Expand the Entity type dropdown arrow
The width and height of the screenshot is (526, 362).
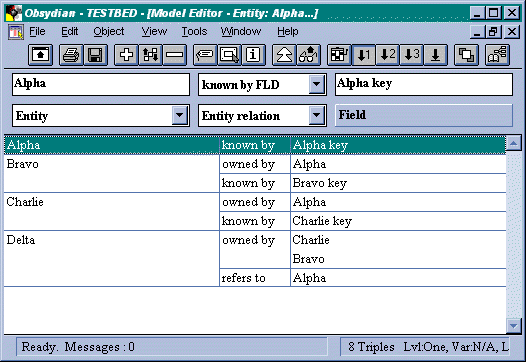coord(179,115)
